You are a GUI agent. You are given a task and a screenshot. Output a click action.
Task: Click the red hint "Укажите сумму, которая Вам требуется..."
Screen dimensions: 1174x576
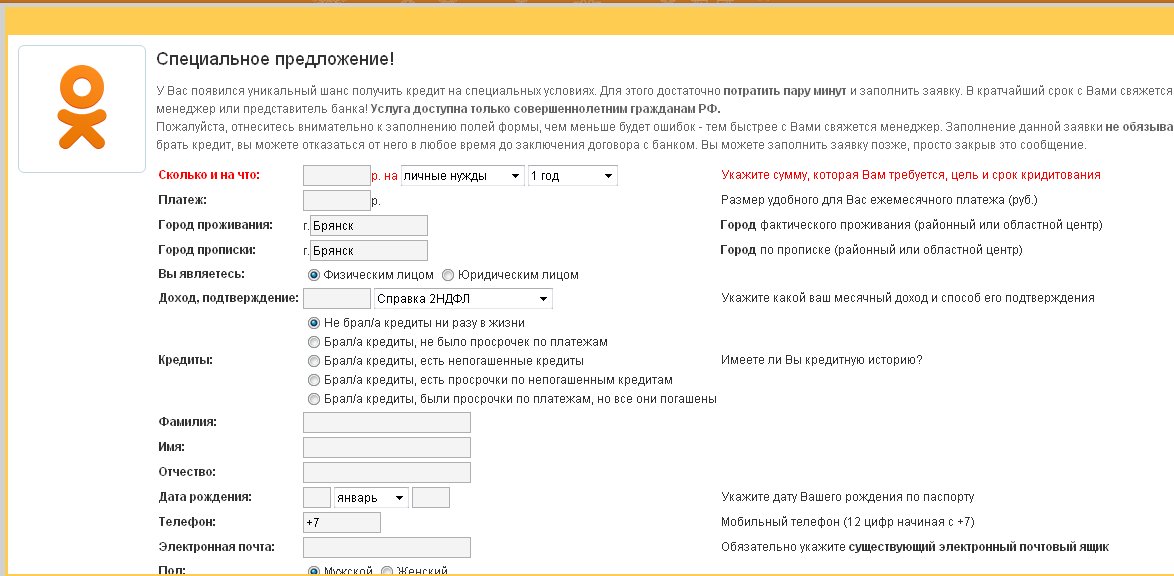coord(910,175)
